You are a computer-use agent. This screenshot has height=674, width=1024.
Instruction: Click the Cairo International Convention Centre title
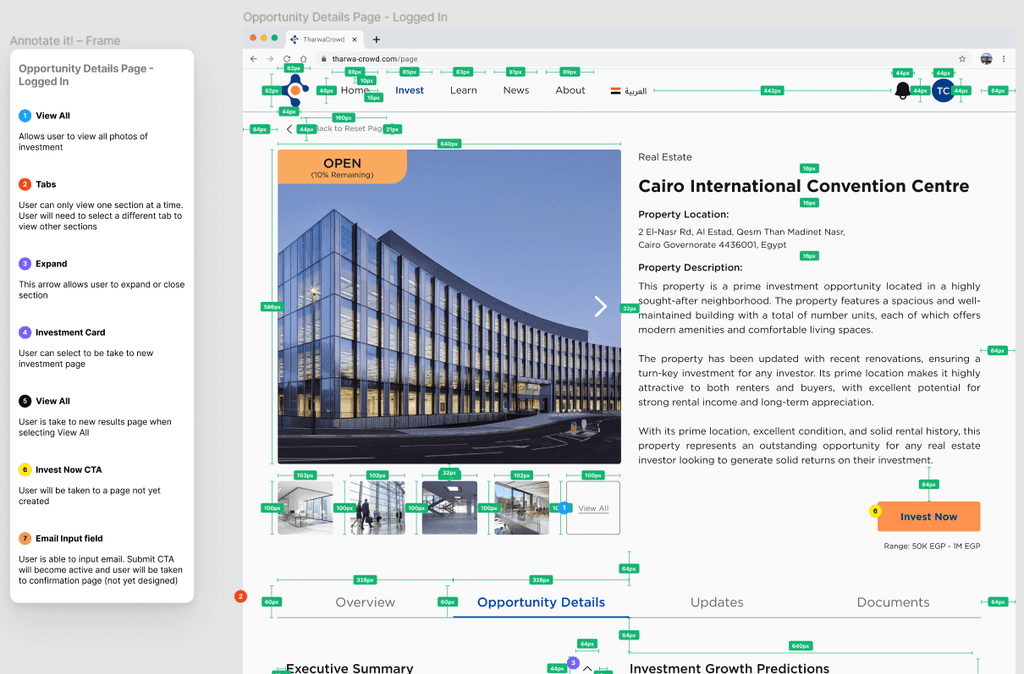tap(803, 186)
